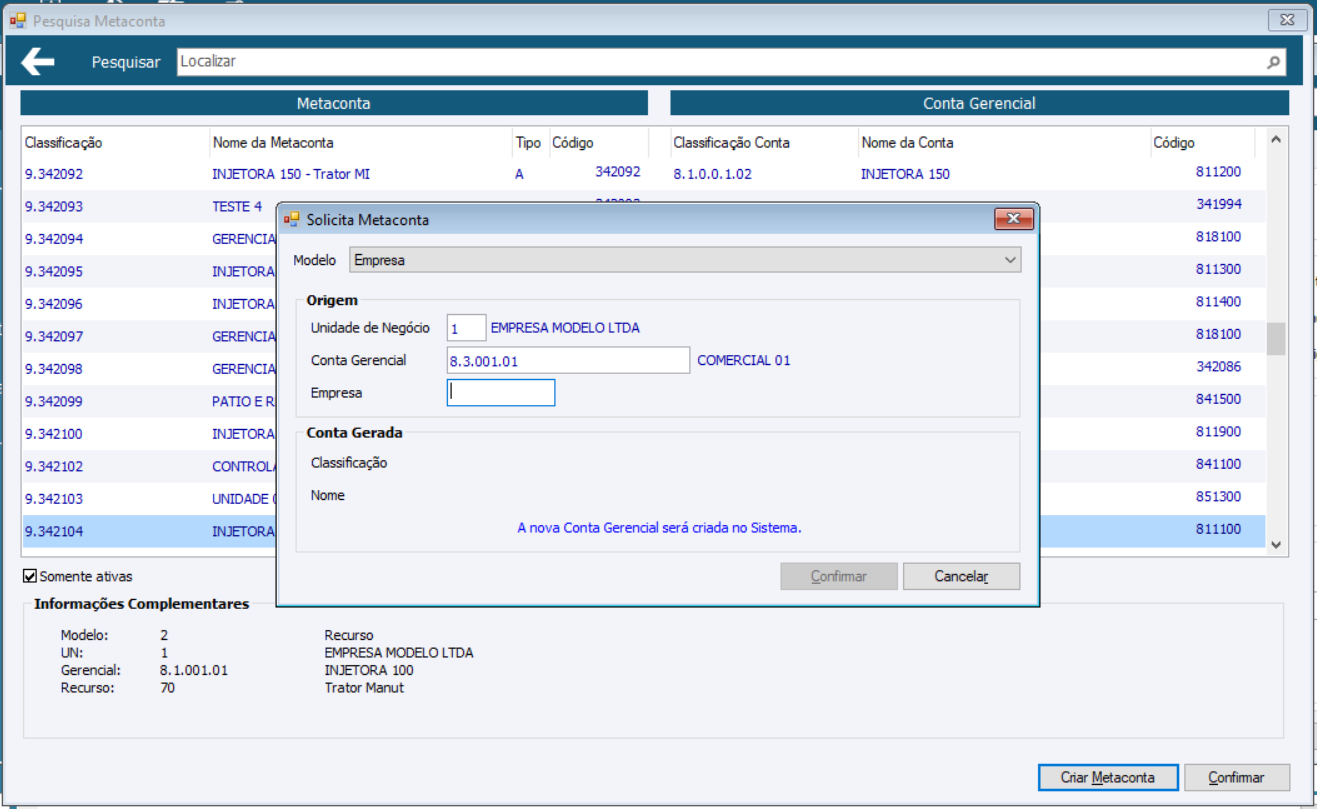Click the vertical scrollbar thumb of table
The image size is (1317, 809).
click(1276, 339)
